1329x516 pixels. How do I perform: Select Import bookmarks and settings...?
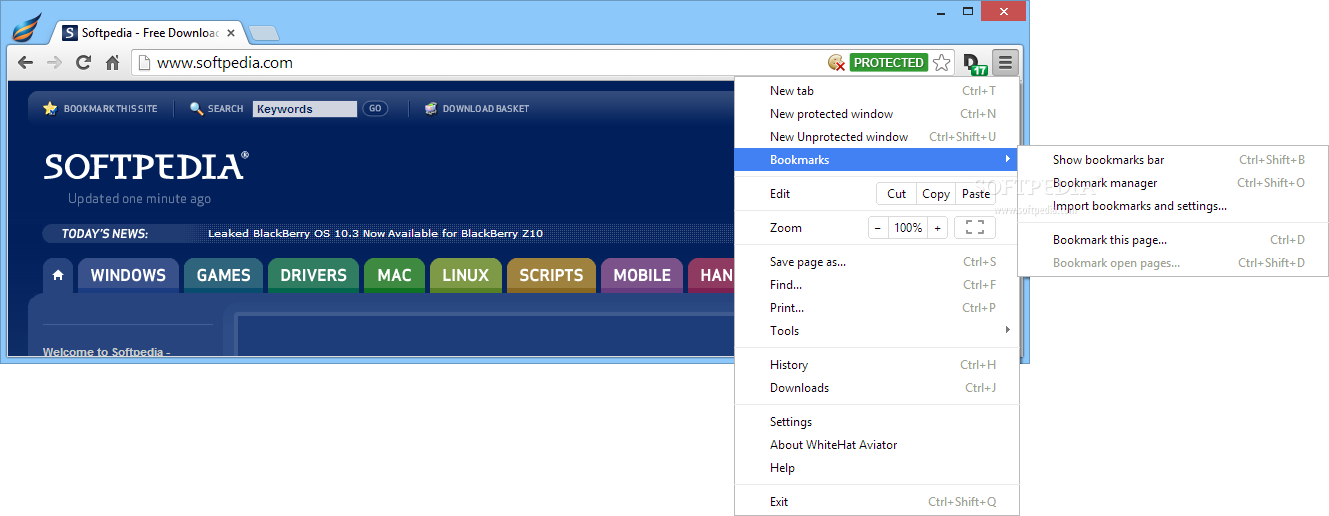[1173, 206]
